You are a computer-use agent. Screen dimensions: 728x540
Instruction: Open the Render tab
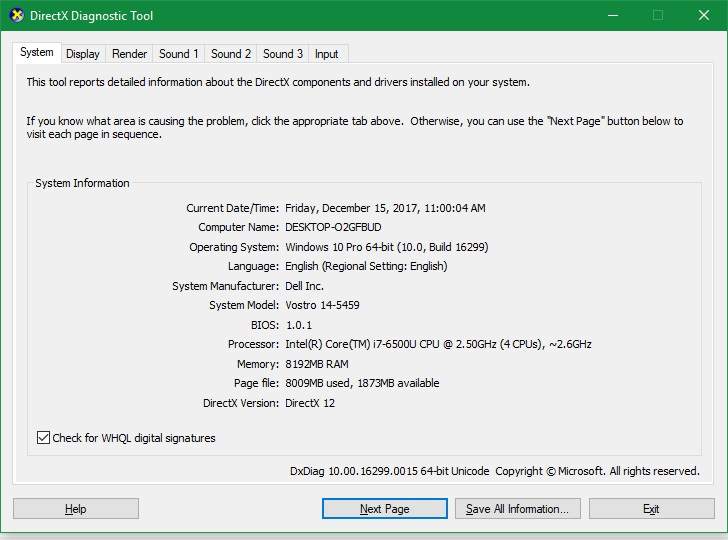click(129, 54)
